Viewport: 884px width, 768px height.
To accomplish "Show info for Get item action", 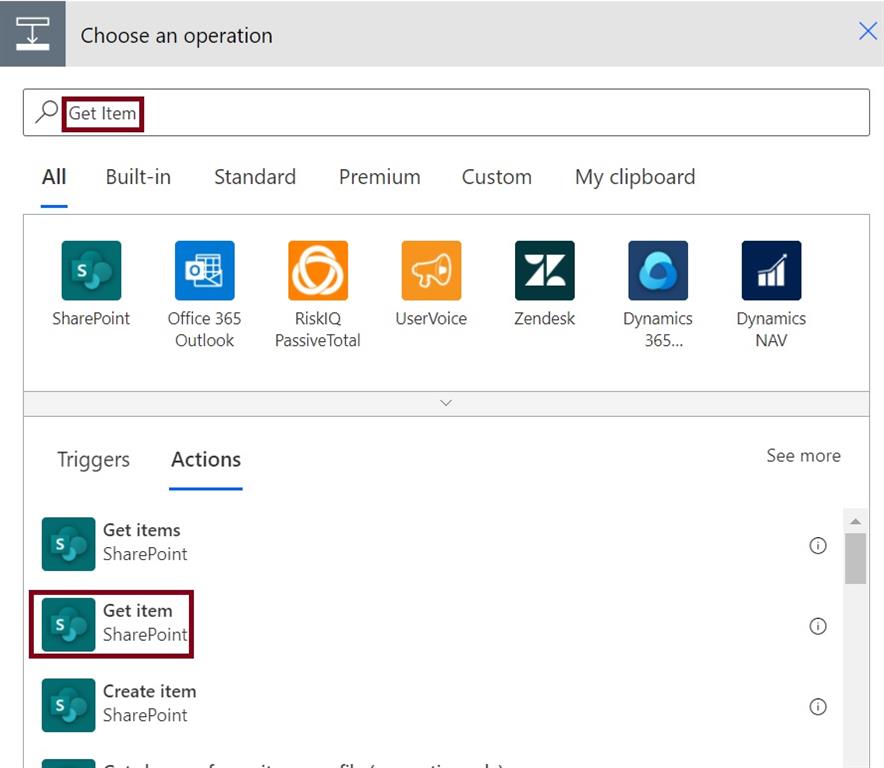I will tap(818, 626).
